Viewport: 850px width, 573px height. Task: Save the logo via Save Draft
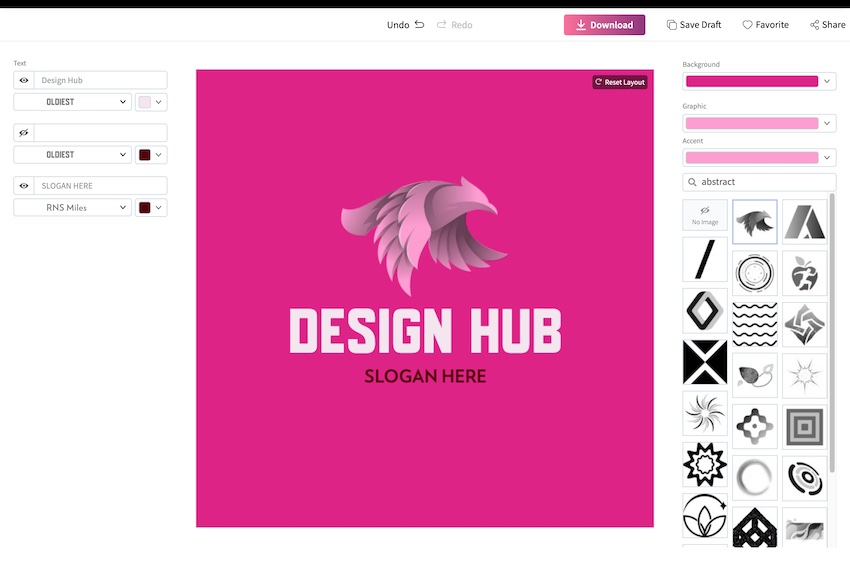pyautogui.click(x=694, y=25)
